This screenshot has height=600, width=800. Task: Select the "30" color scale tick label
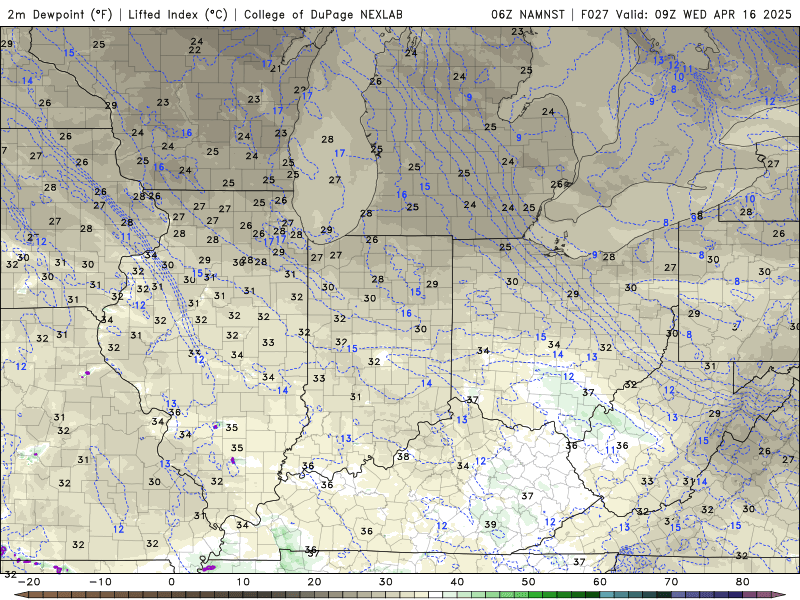coord(386,582)
